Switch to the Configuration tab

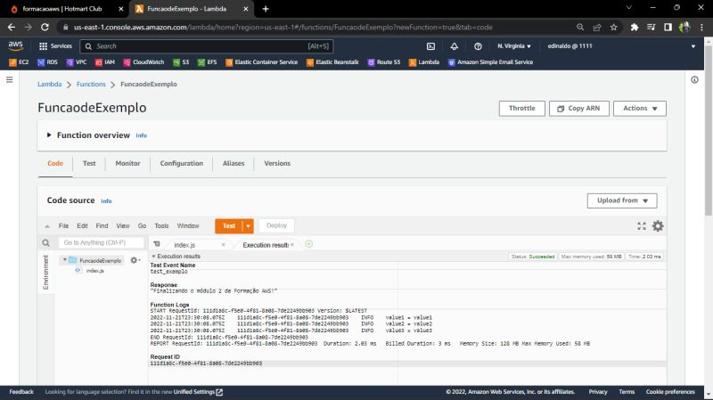[181, 163]
